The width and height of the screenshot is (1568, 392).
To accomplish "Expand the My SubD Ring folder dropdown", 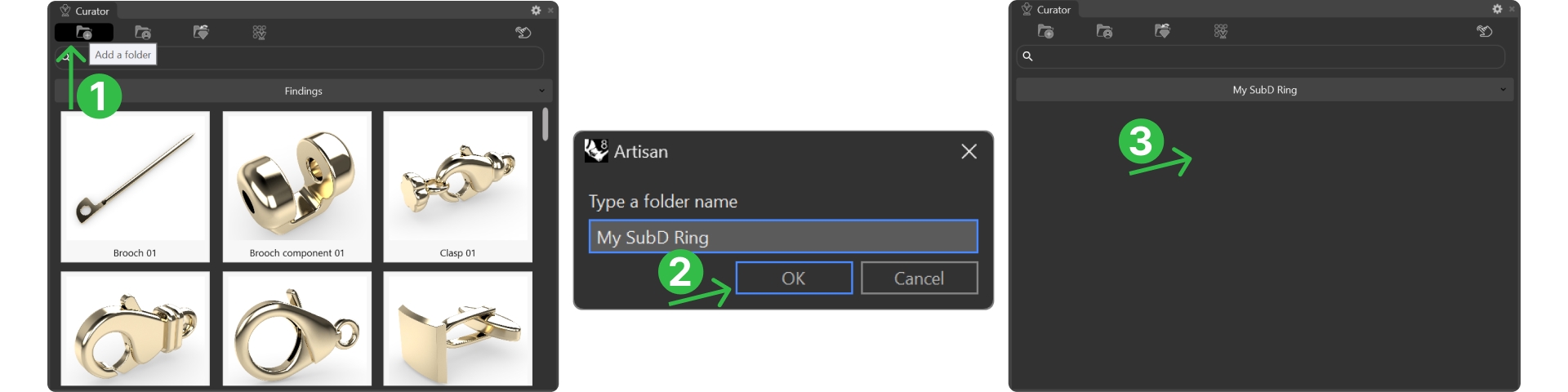I will 1503,90.
